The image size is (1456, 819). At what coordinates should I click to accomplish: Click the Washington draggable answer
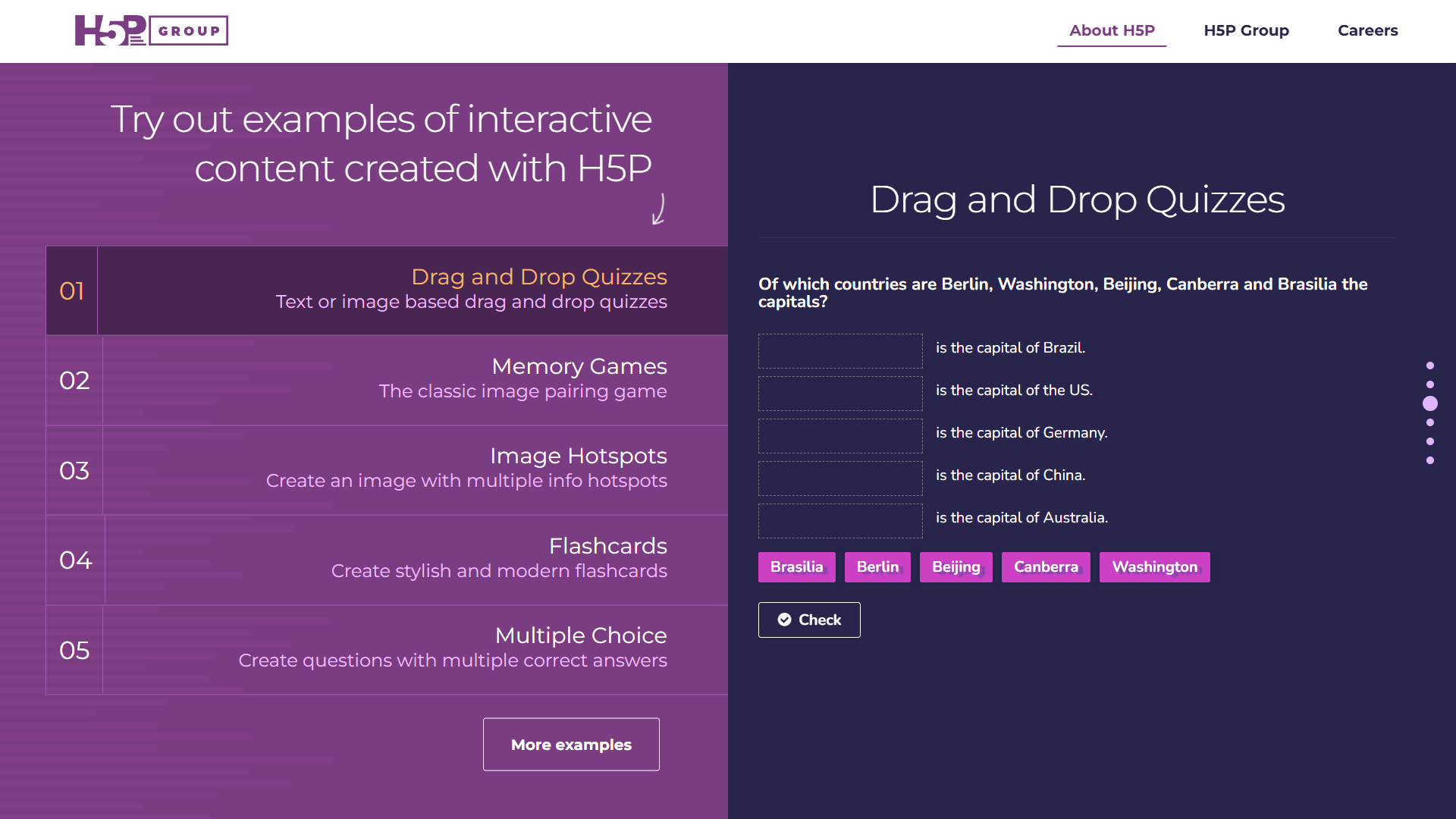point(1154,567)
